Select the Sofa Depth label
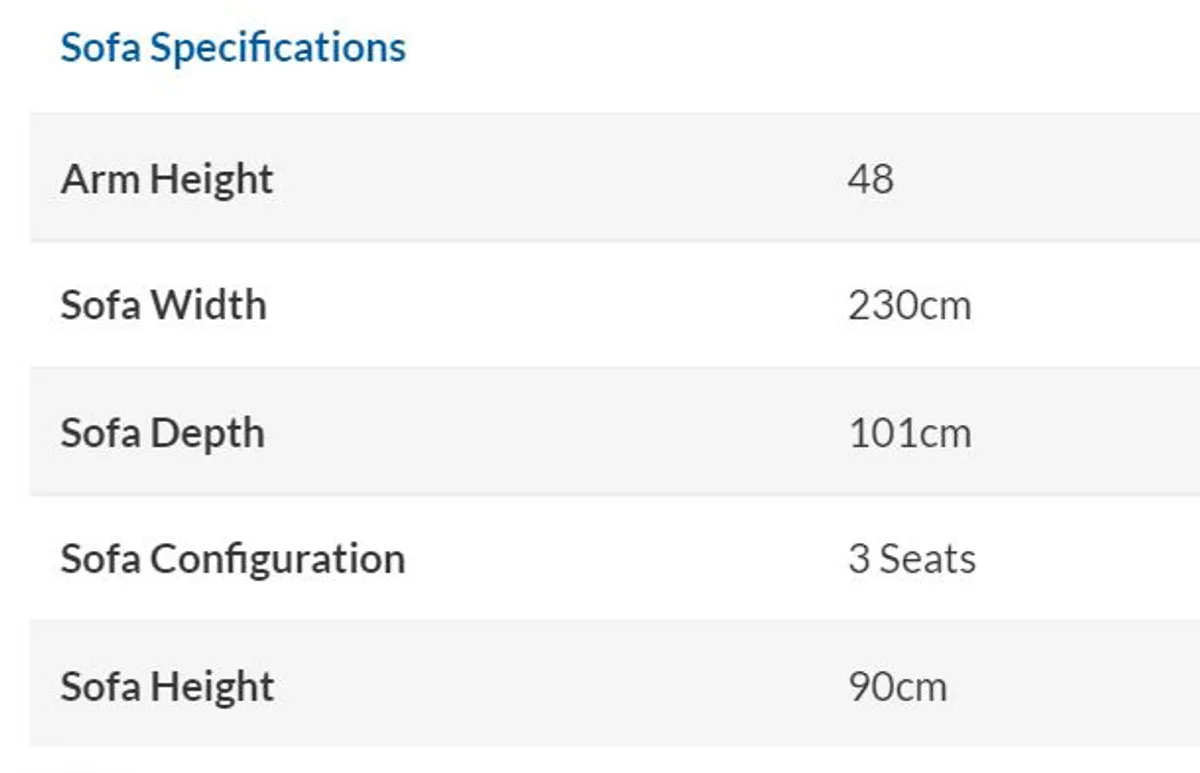Viewport: 1200px width, 773px height. click(162, 434)
